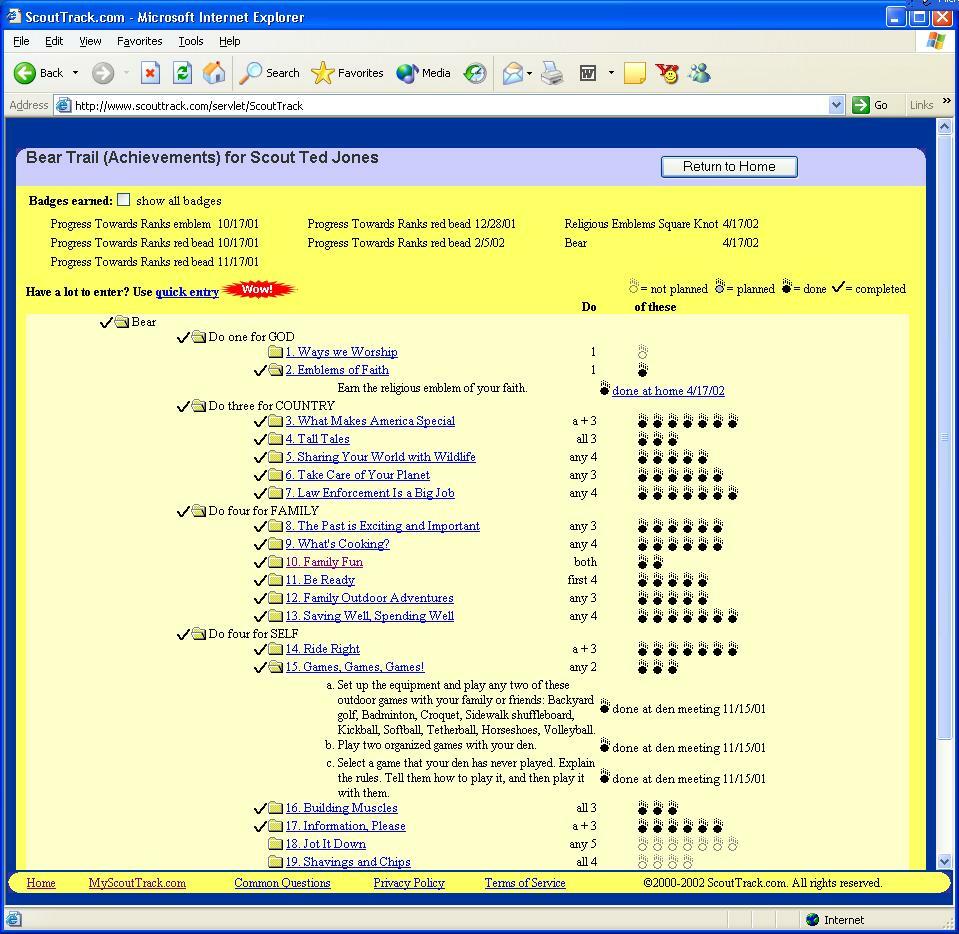
Task: Click the done paw for Emblems of Faith
Action: tap(643, 369)
